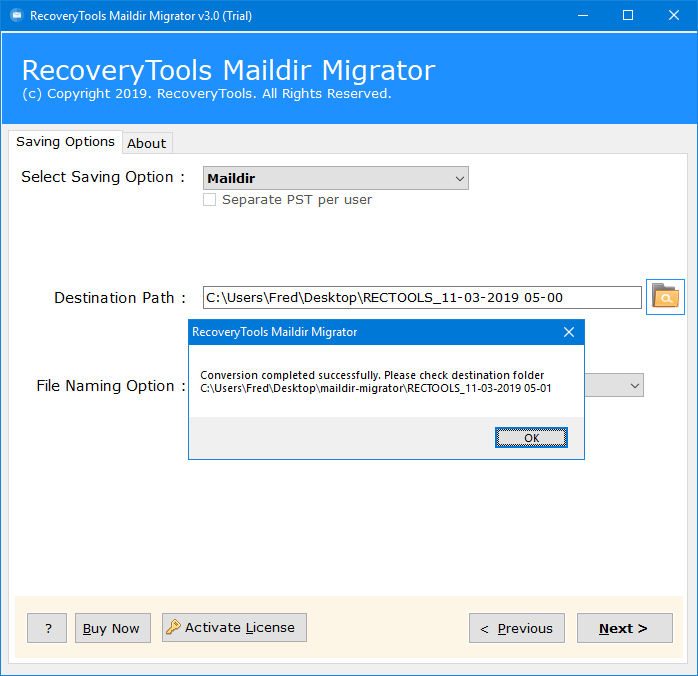Close the conversion completed dialog

[x=568, y=332]
